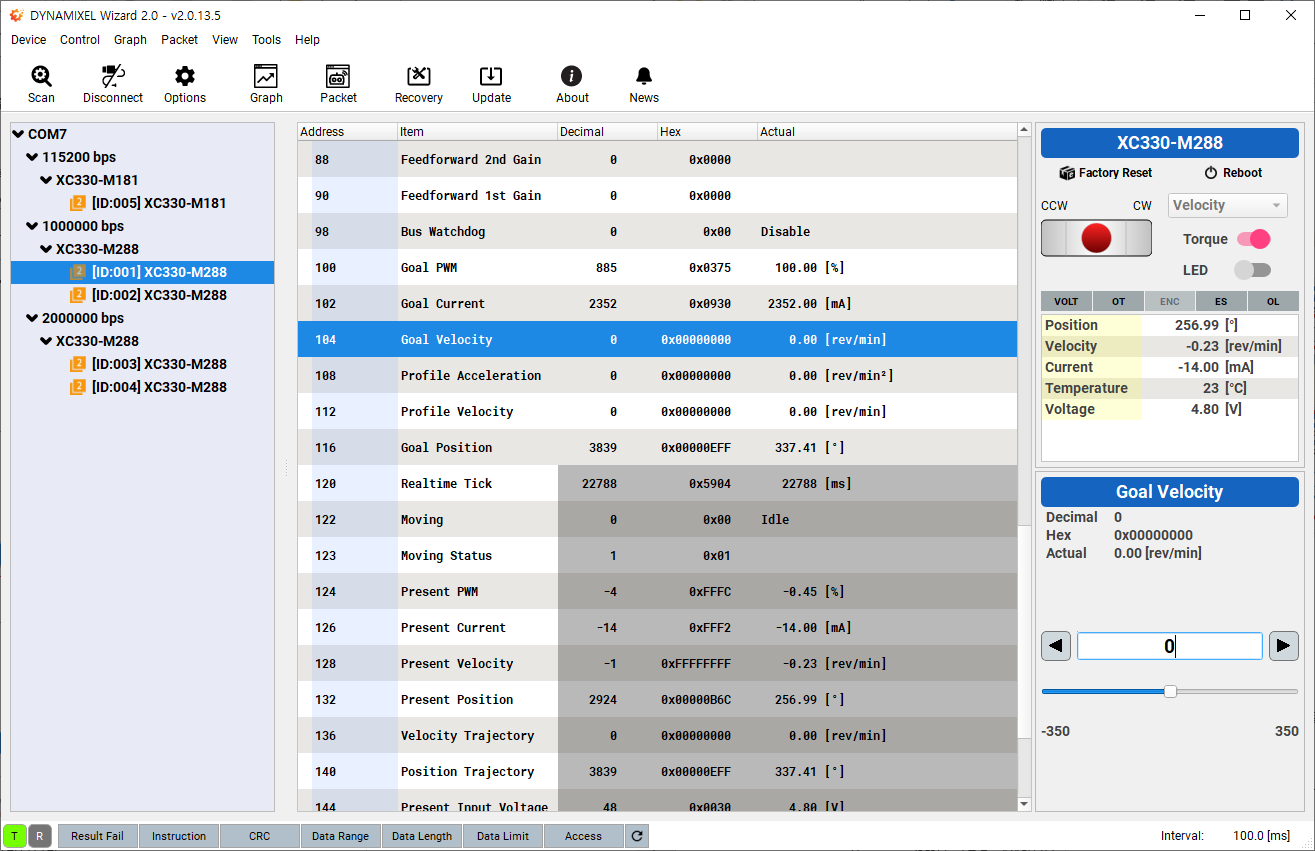Select the Profile Acceleration table row

[x=657, y=375]
